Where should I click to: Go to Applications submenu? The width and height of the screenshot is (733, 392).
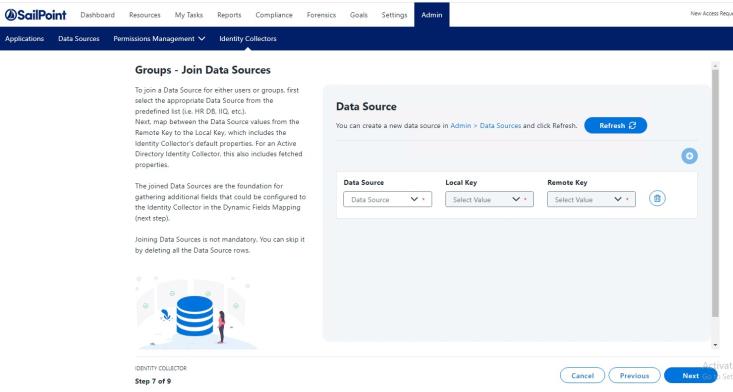(24, 39)
